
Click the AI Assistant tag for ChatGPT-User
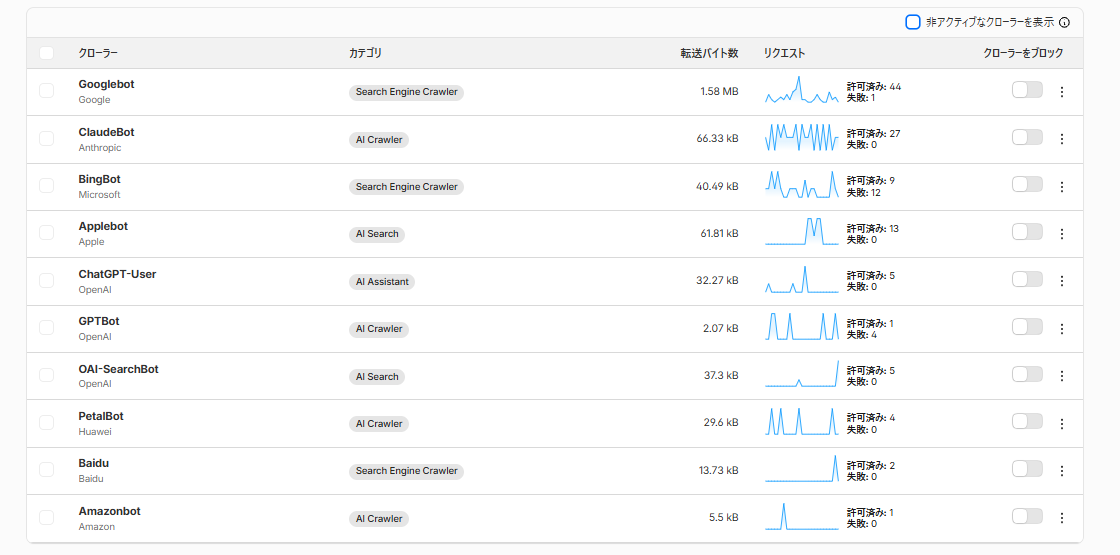tap(382, 281)
